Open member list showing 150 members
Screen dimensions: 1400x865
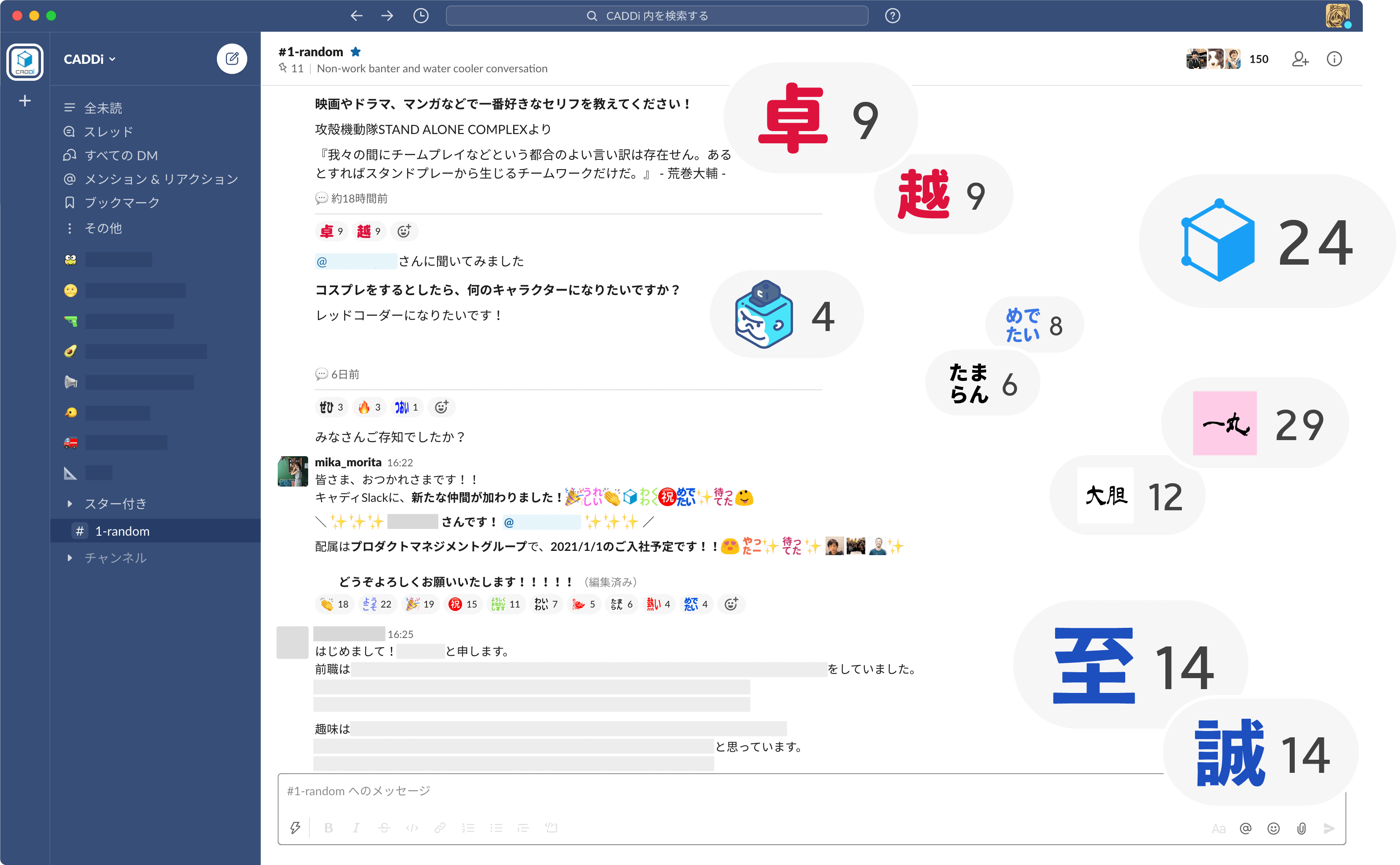[x=1227, y=59]
